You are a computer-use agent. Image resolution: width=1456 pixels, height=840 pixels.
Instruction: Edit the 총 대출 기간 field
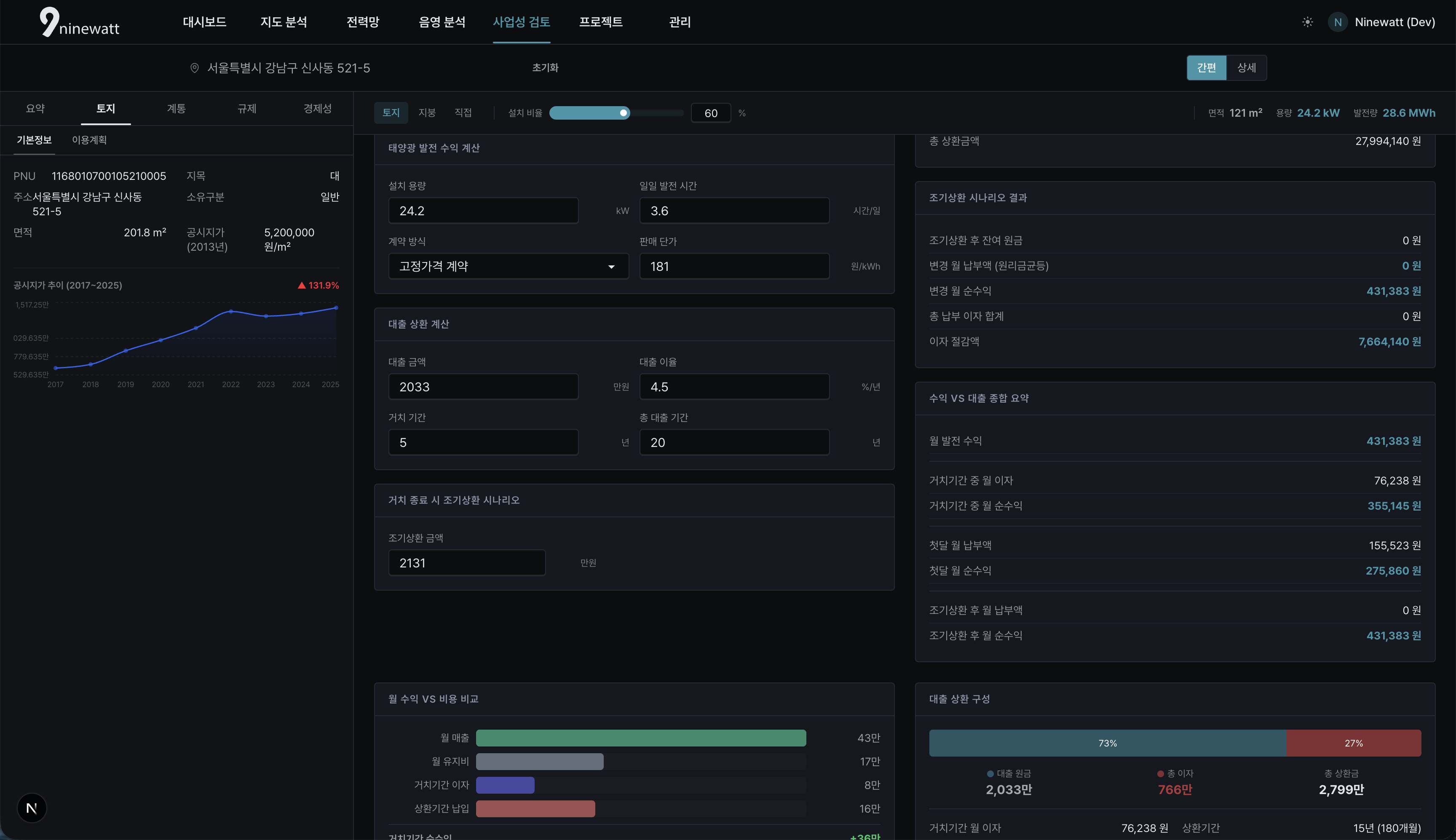734,442
